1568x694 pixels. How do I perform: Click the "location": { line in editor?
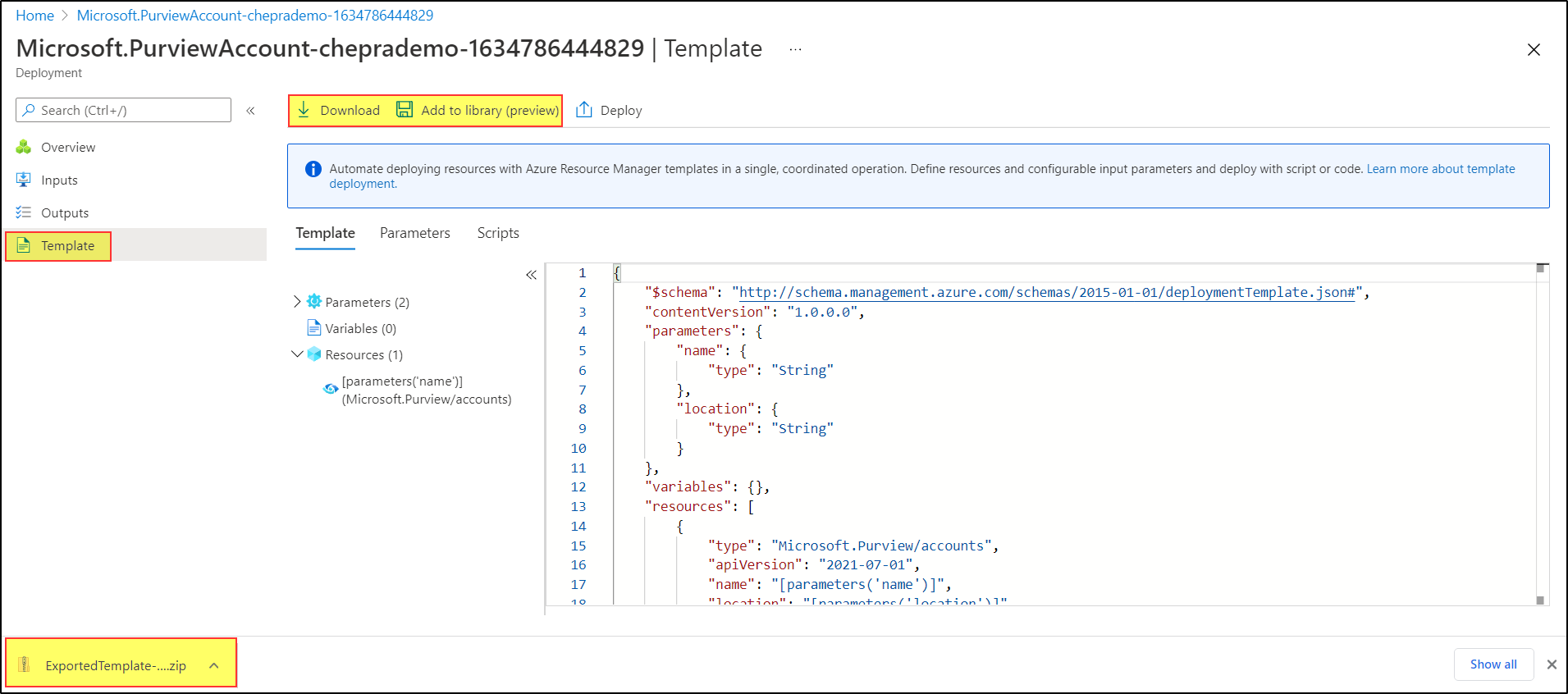[x=727, y=409]
